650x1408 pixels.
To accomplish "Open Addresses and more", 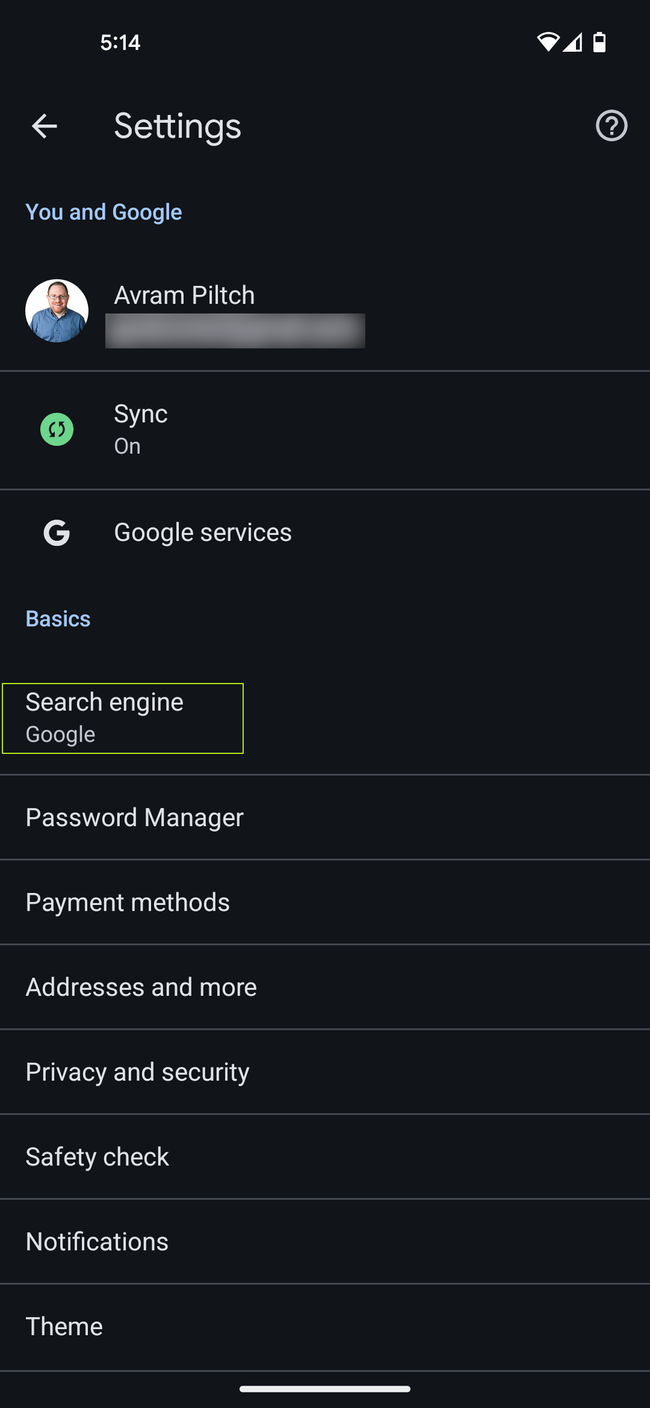I will (x=325, y=986).
